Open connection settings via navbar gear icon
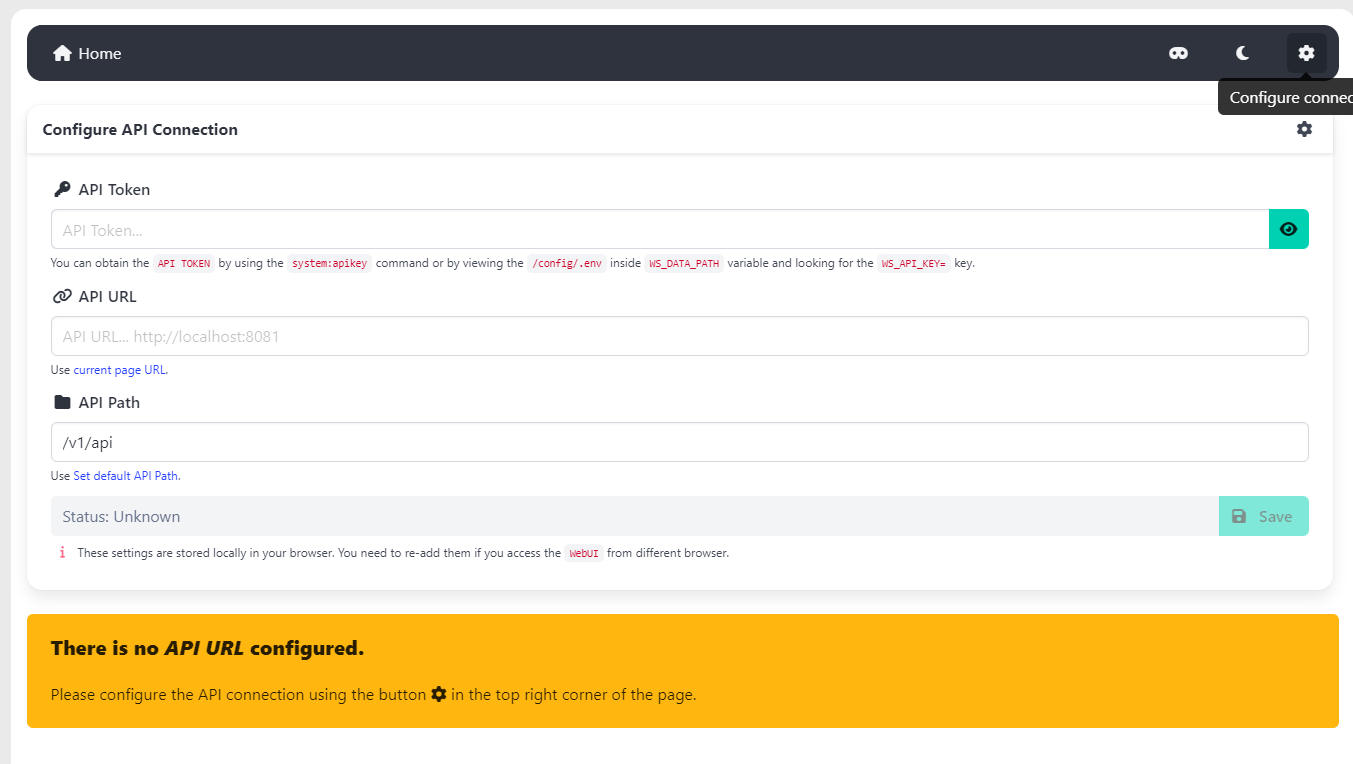Screen dimensions: 1353x764 coord(1306,54)
